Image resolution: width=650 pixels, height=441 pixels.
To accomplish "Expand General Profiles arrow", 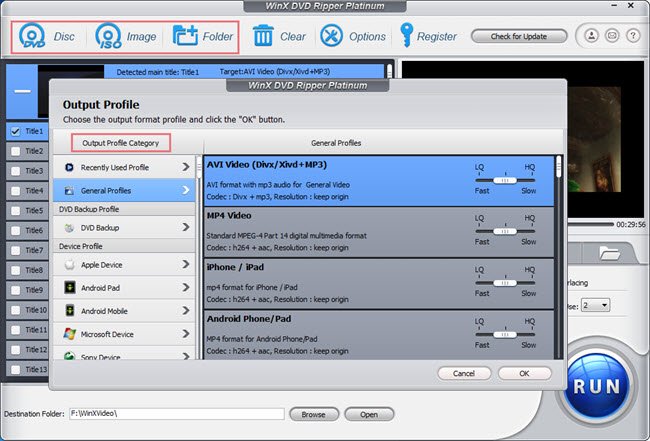I will click(x=186, y=190).
